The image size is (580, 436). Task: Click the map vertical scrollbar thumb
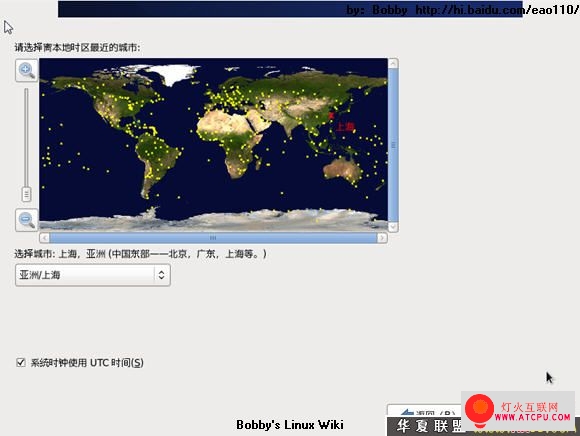click(x=393, y=145)
